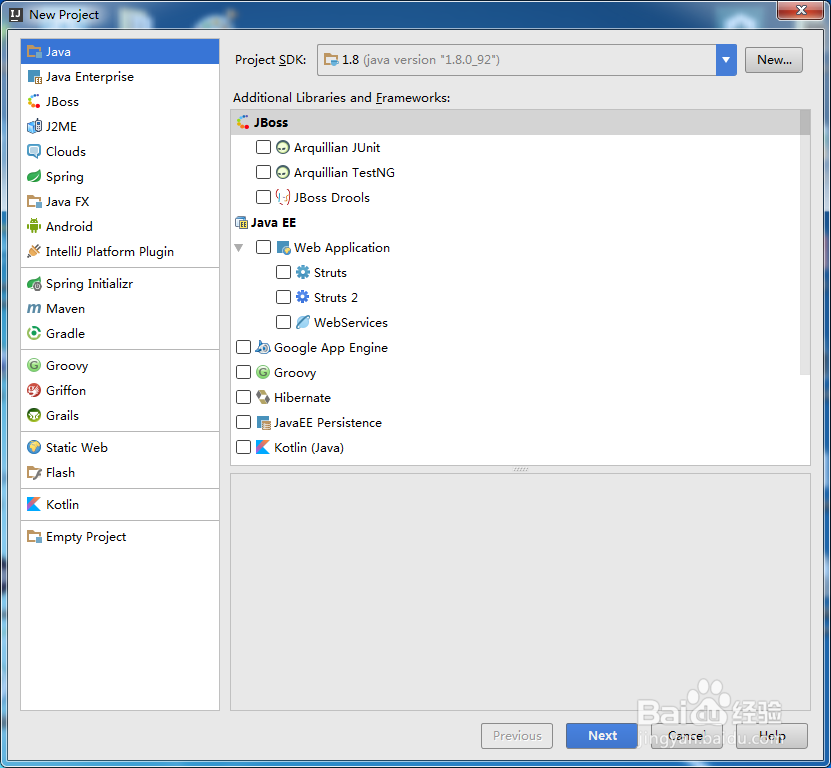Select the Kotlin icon in the sidebar

coord(34,504)
